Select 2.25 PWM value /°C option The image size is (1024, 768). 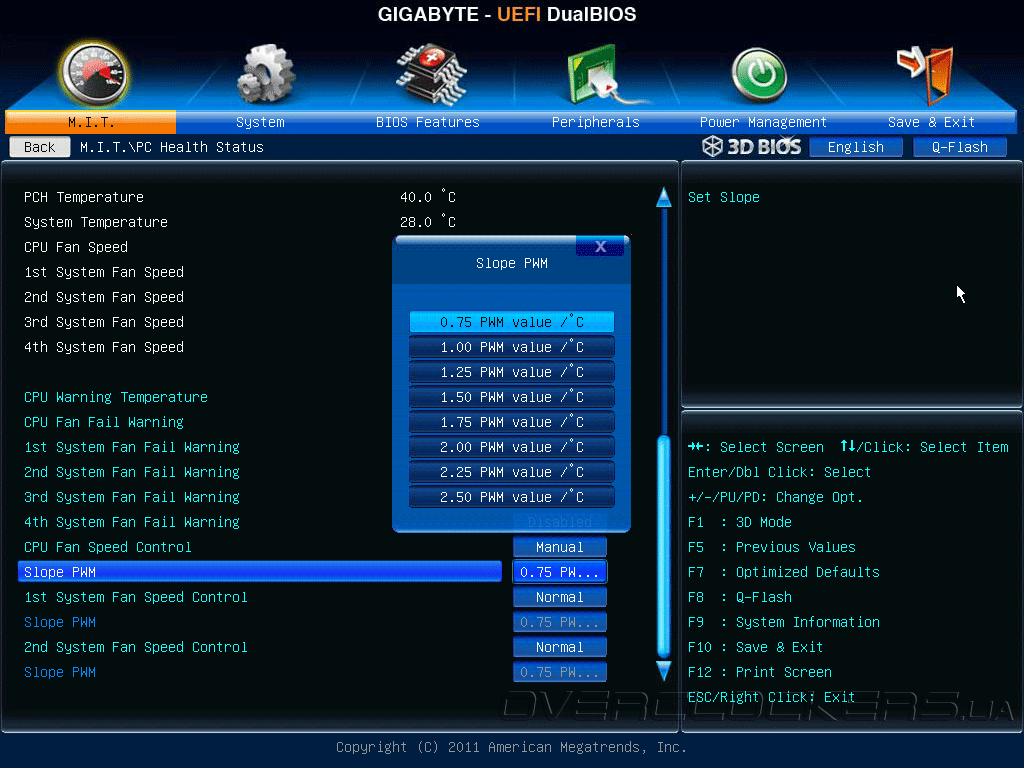tap(511, 472)
